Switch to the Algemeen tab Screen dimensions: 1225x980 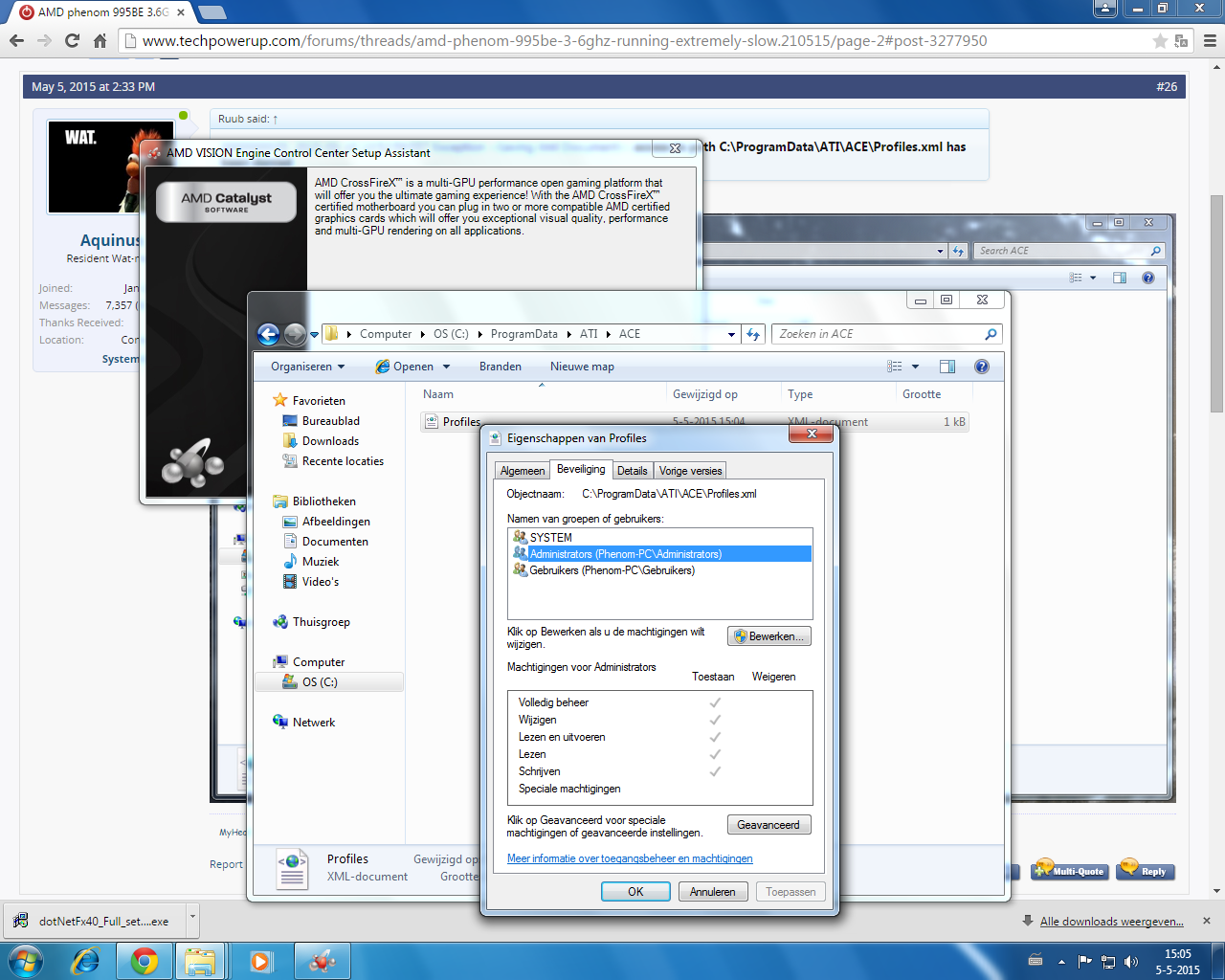pyautogui.click(x=523, y=471)
